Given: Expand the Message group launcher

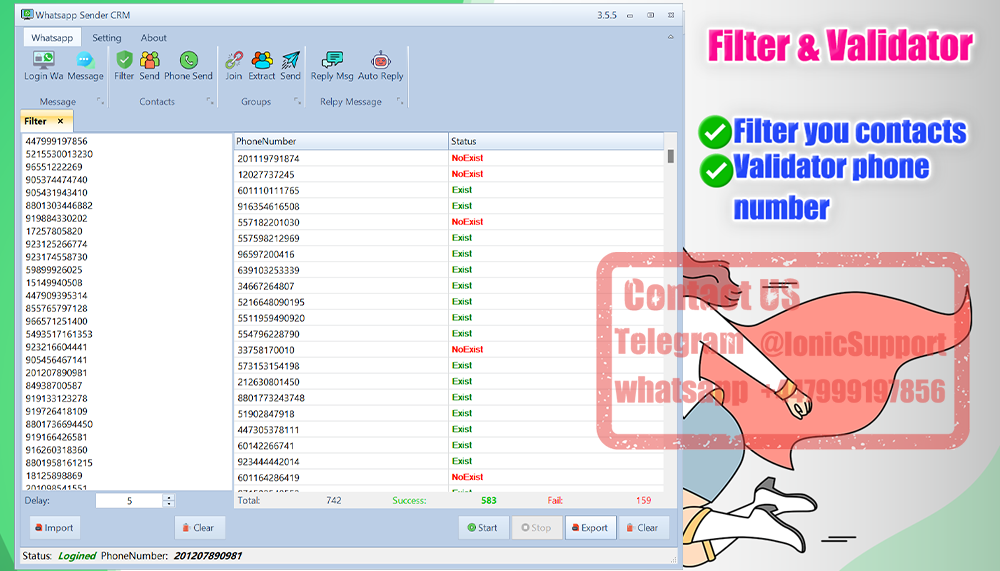Looking at the screenshot, I should tap(100, 101).
